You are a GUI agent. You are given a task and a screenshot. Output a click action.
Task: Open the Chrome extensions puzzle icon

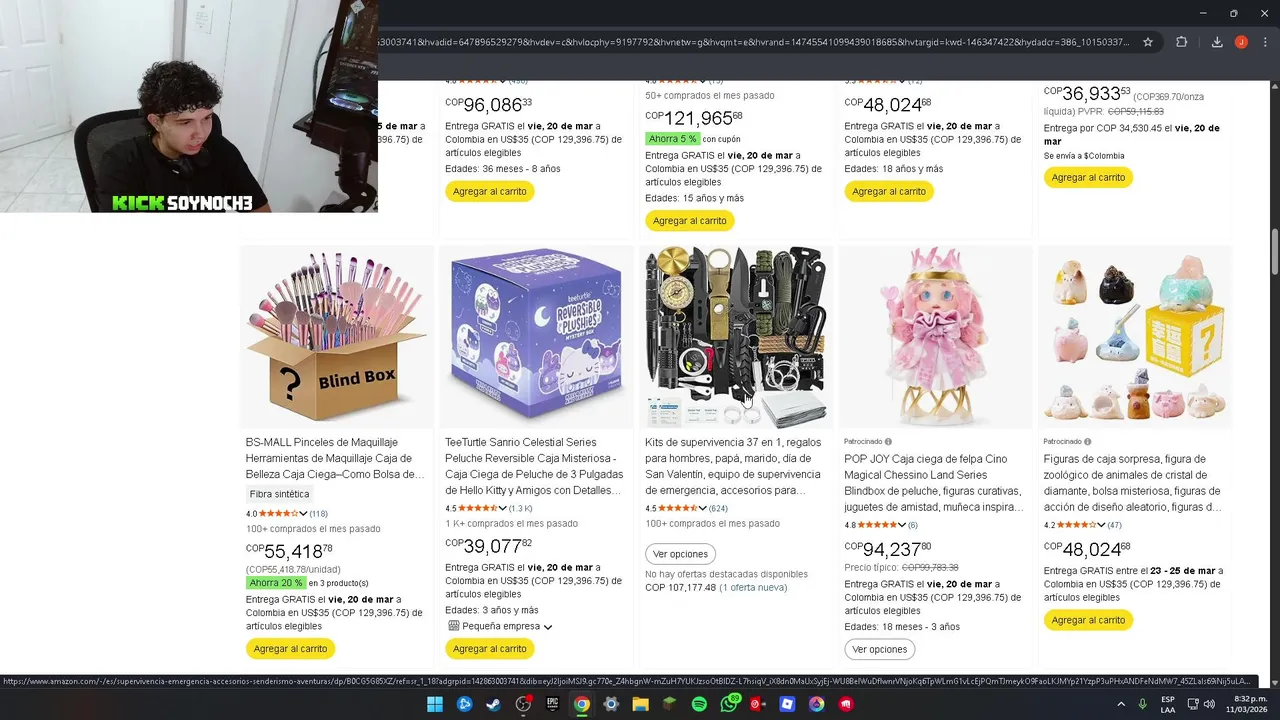point(1181,42)
